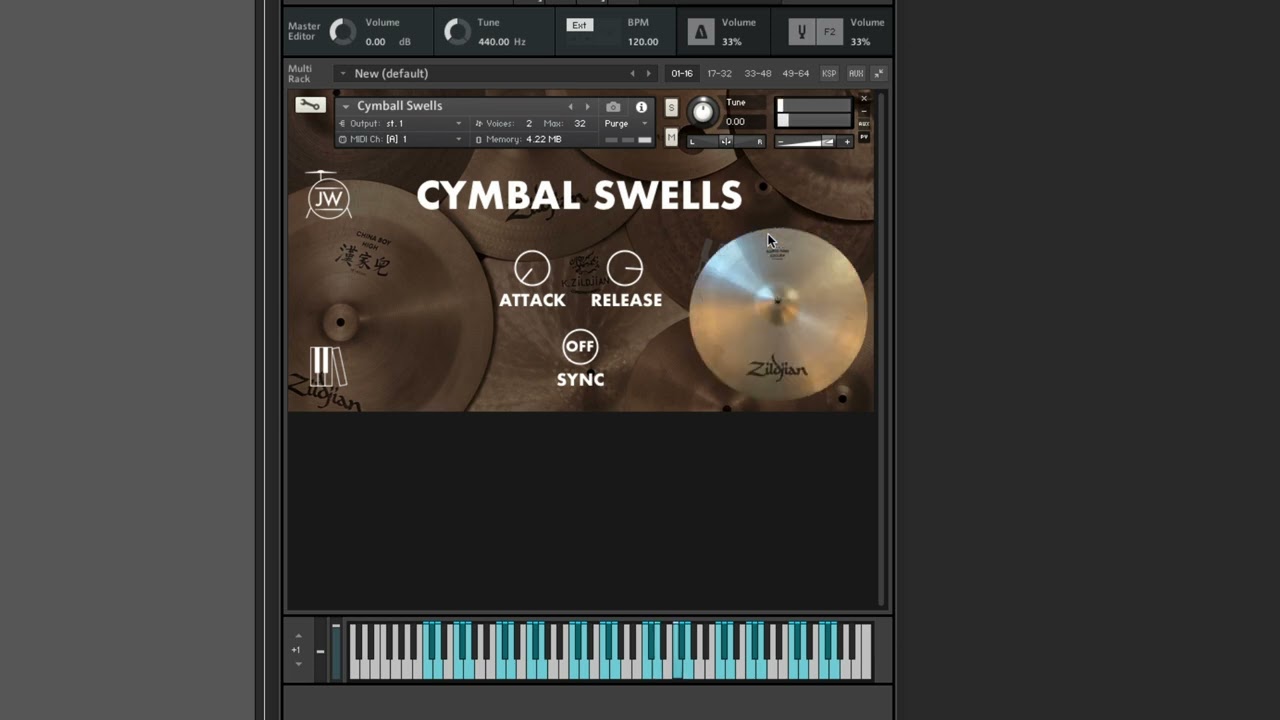The width and height of the screenshot is (1280, 720).
Task: Click the piano keys icon
Action: point(327,367)
